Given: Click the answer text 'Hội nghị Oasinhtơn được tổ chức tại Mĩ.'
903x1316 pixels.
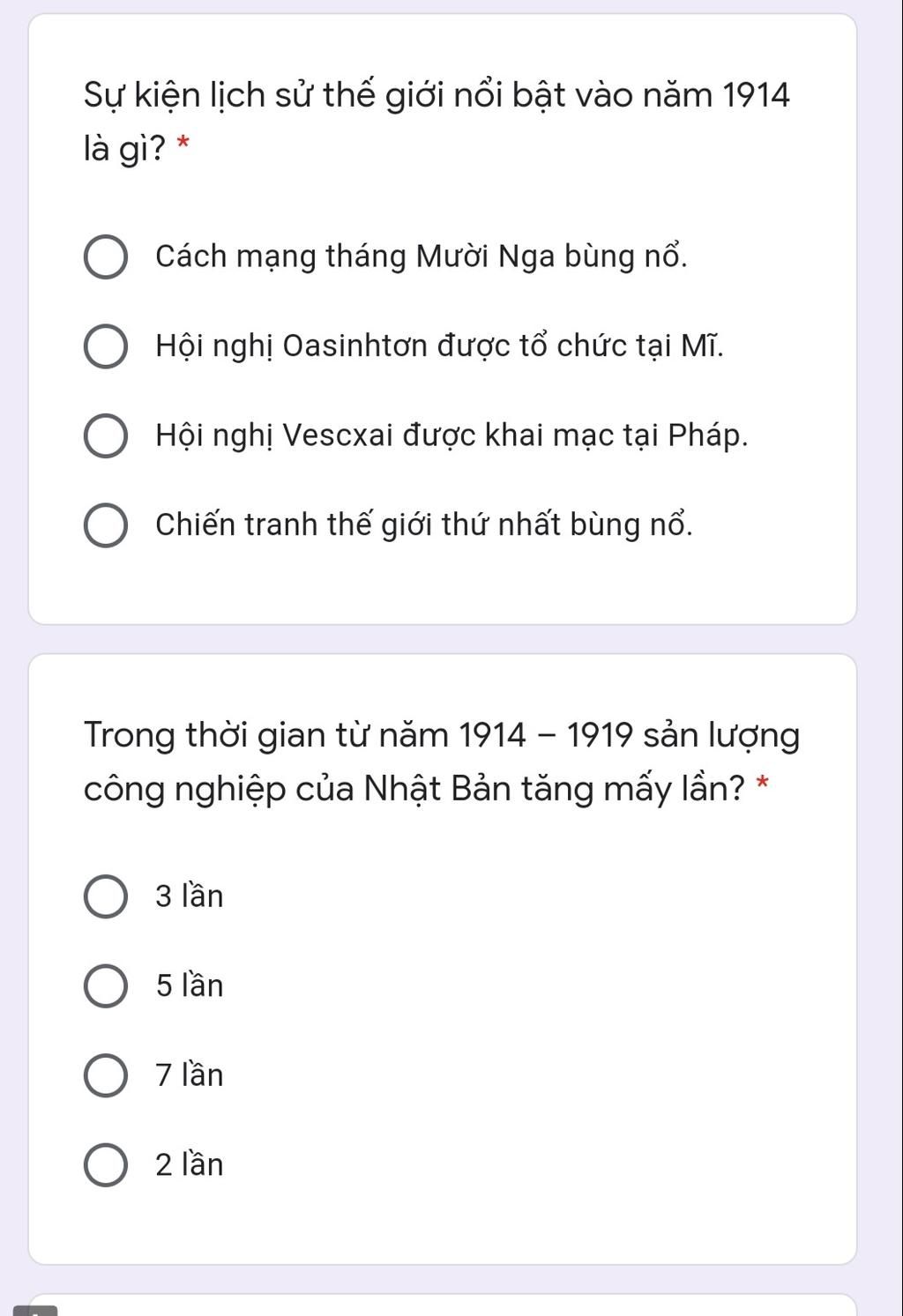Looking at the screenshot, I should [x=439, y=346].
